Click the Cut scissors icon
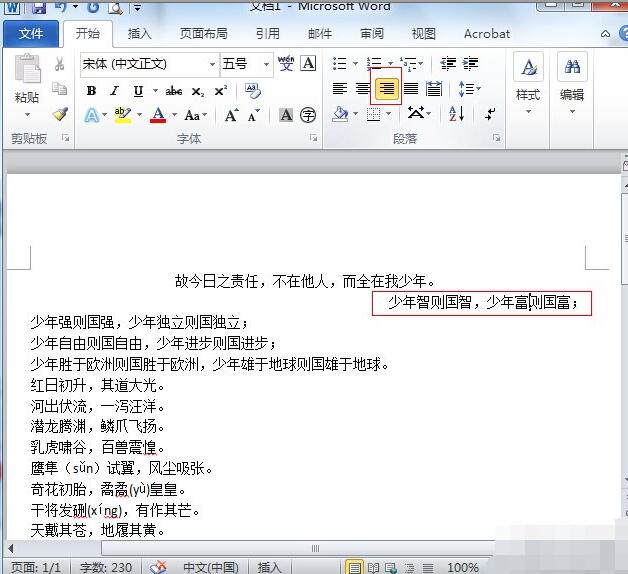Image resolution: width=628 pixels, height=574 pixels. click(60, 64)
